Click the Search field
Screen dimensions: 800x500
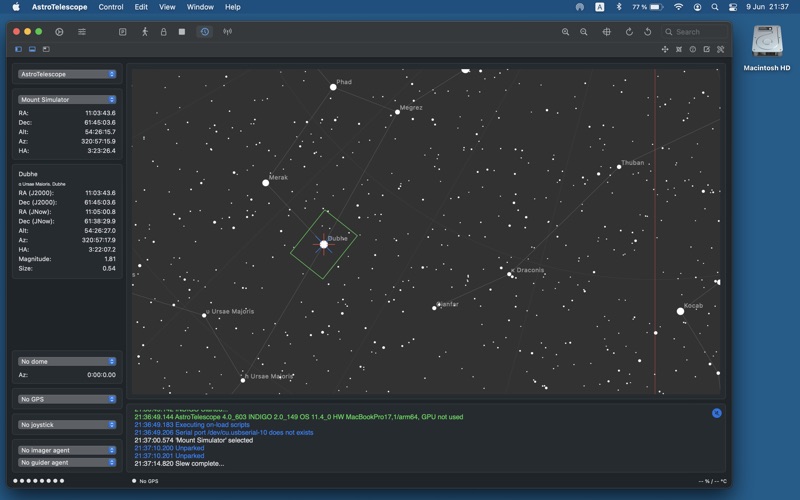694,32
